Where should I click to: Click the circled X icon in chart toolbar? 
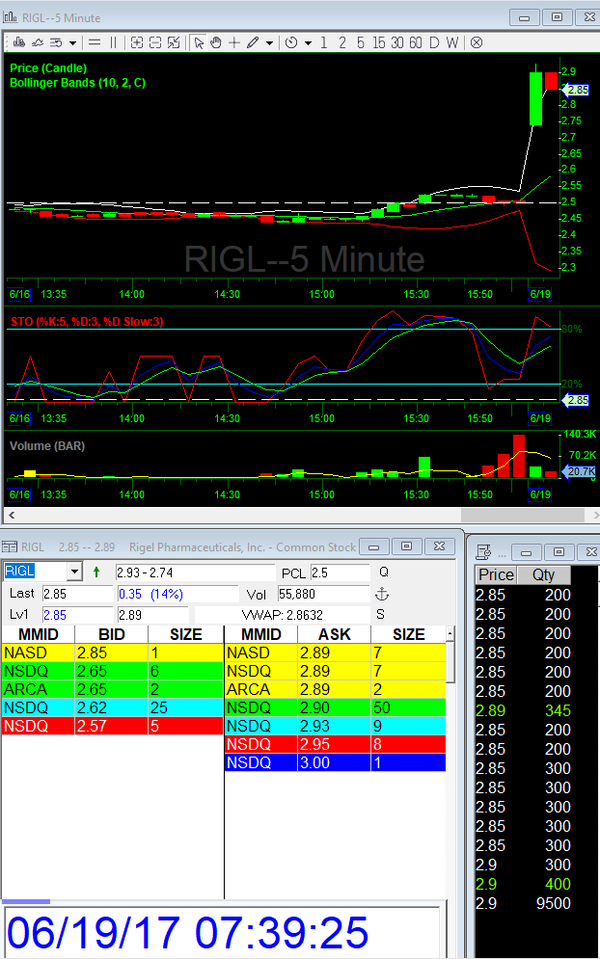(476, 42)
